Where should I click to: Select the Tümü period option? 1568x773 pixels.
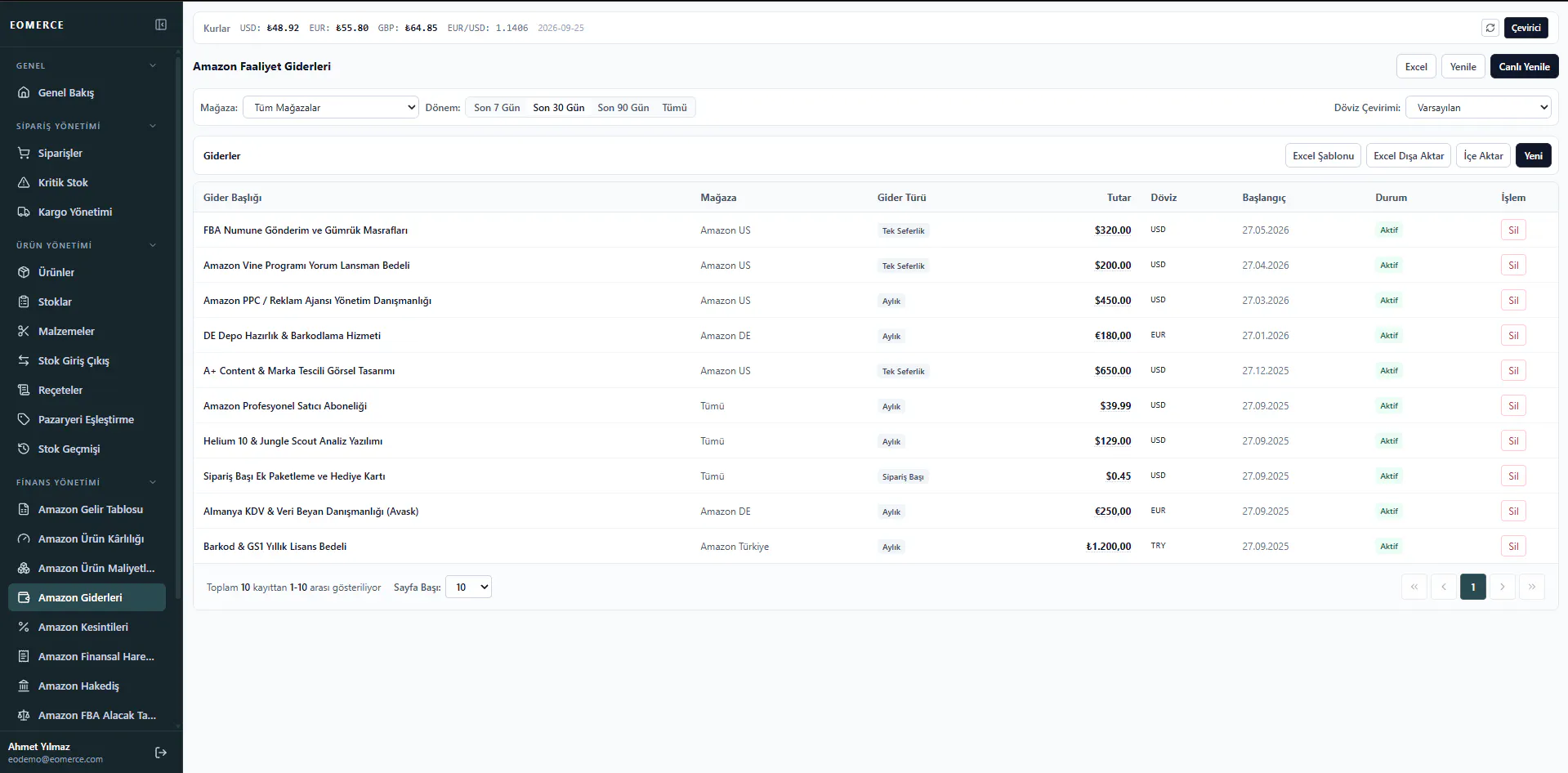click(x=675, y=107)
